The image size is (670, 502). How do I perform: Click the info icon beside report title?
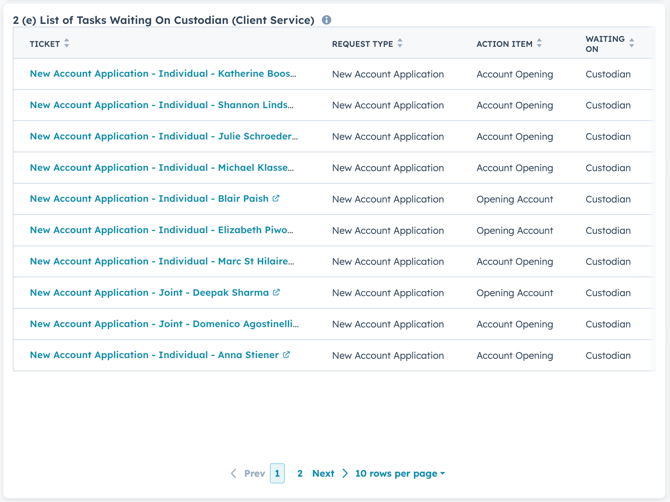point(326,20)
